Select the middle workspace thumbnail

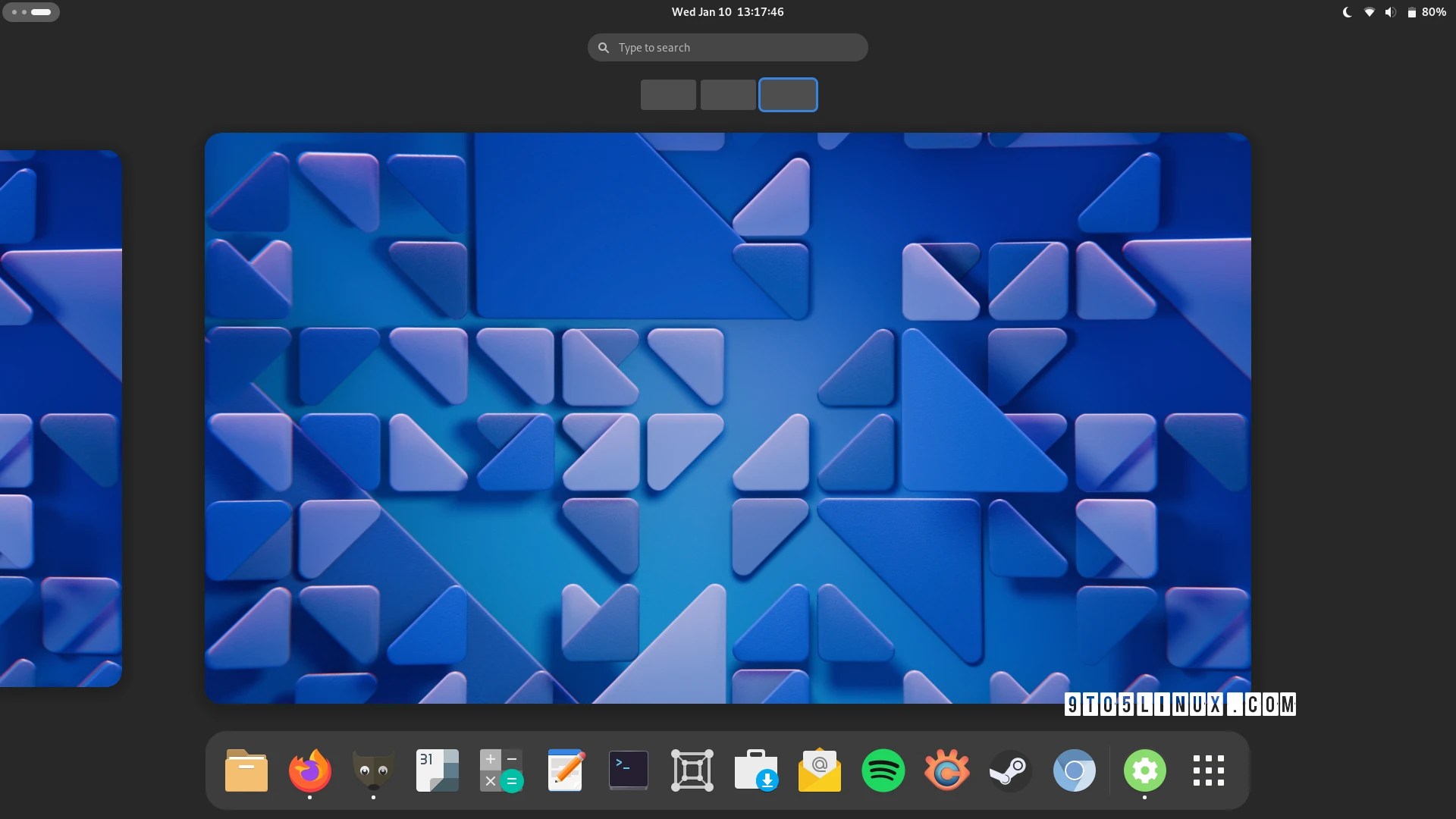[x=727, y=94]
